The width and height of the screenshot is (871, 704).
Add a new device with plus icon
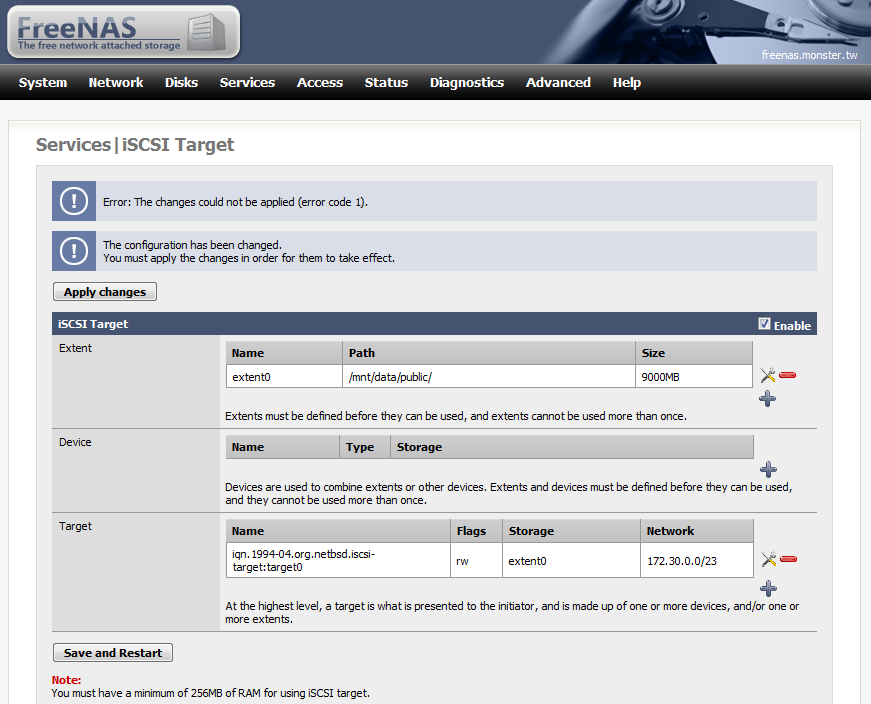[x=768, y=470]
